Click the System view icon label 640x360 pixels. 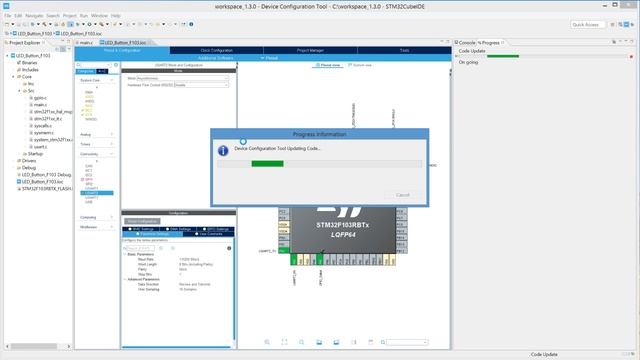point(360,65)
